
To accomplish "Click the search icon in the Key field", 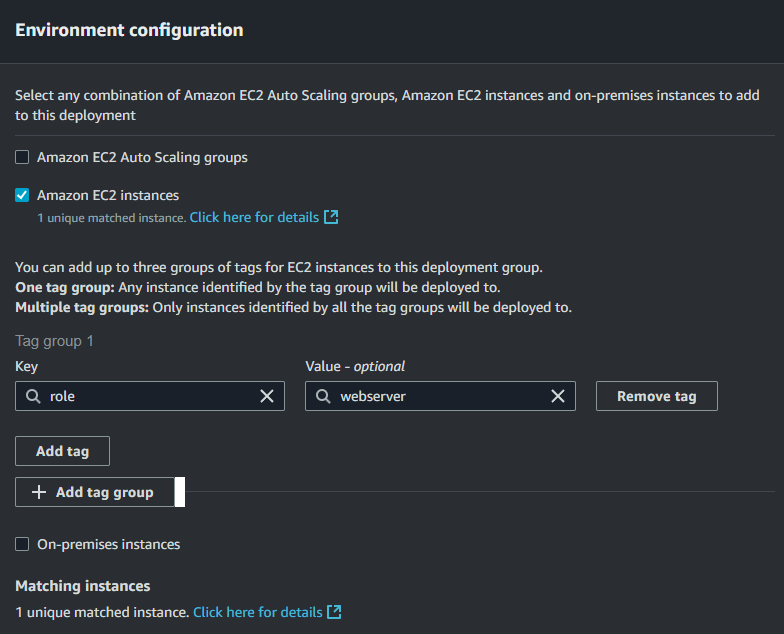I will point(33,396).
